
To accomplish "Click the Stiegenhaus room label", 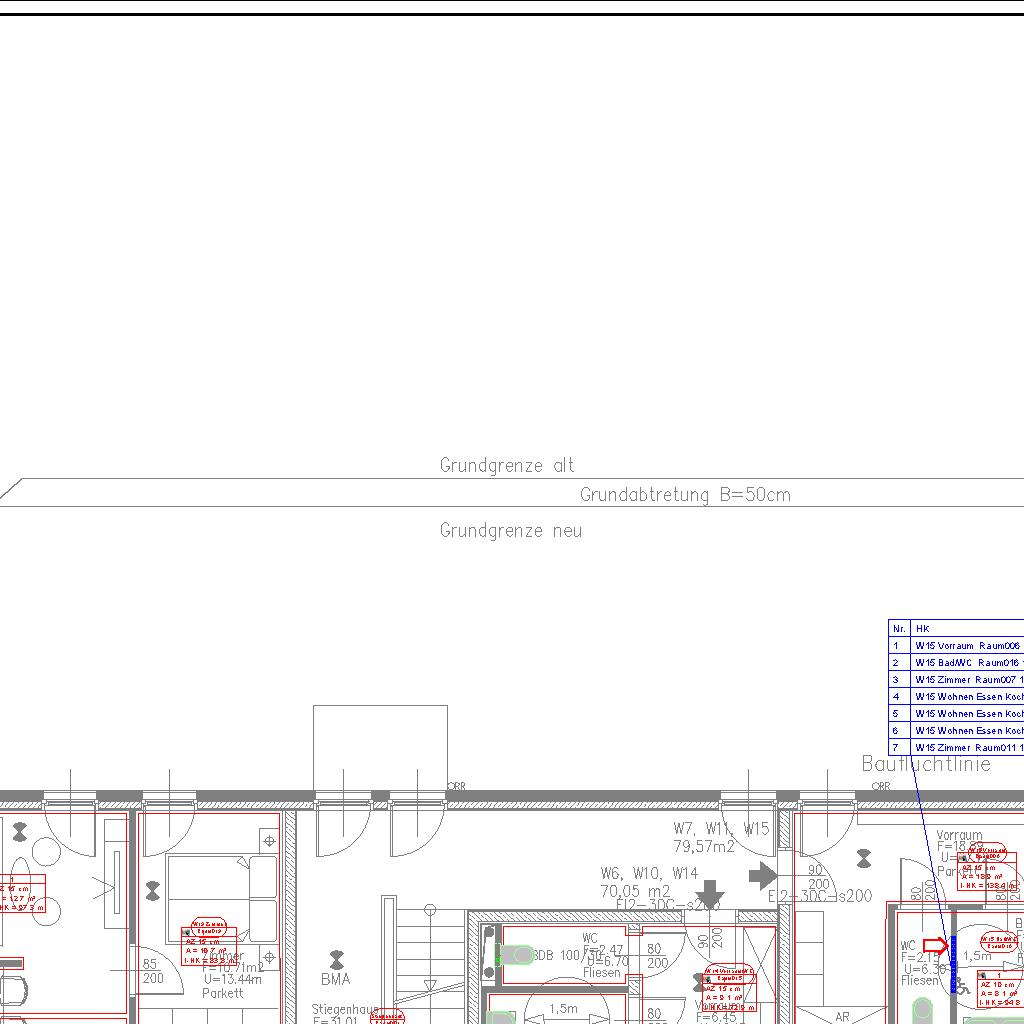I will tap(344, 1010).
